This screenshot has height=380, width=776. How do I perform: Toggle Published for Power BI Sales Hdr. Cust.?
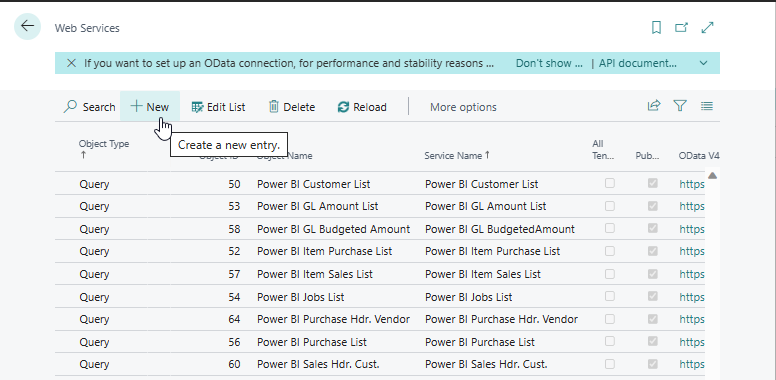pyautogui.click(x=653, y=364)
